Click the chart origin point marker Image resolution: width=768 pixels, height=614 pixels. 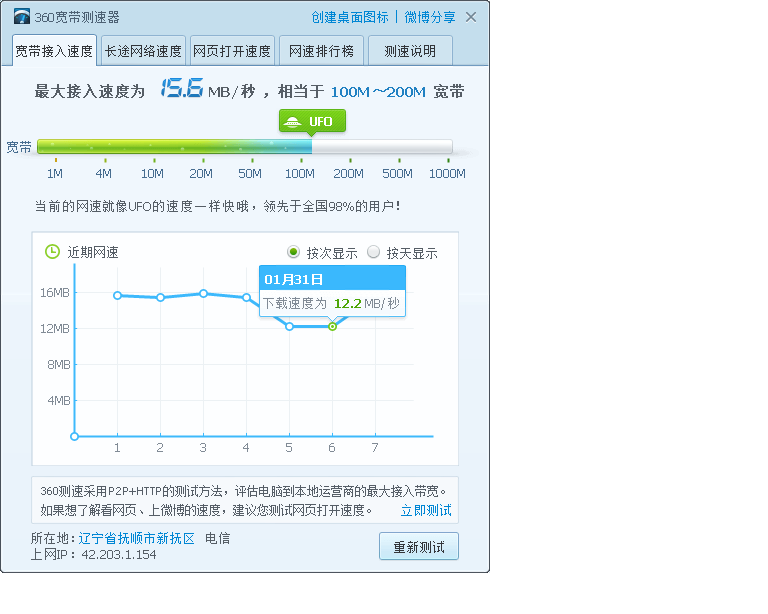click(74, 436)
